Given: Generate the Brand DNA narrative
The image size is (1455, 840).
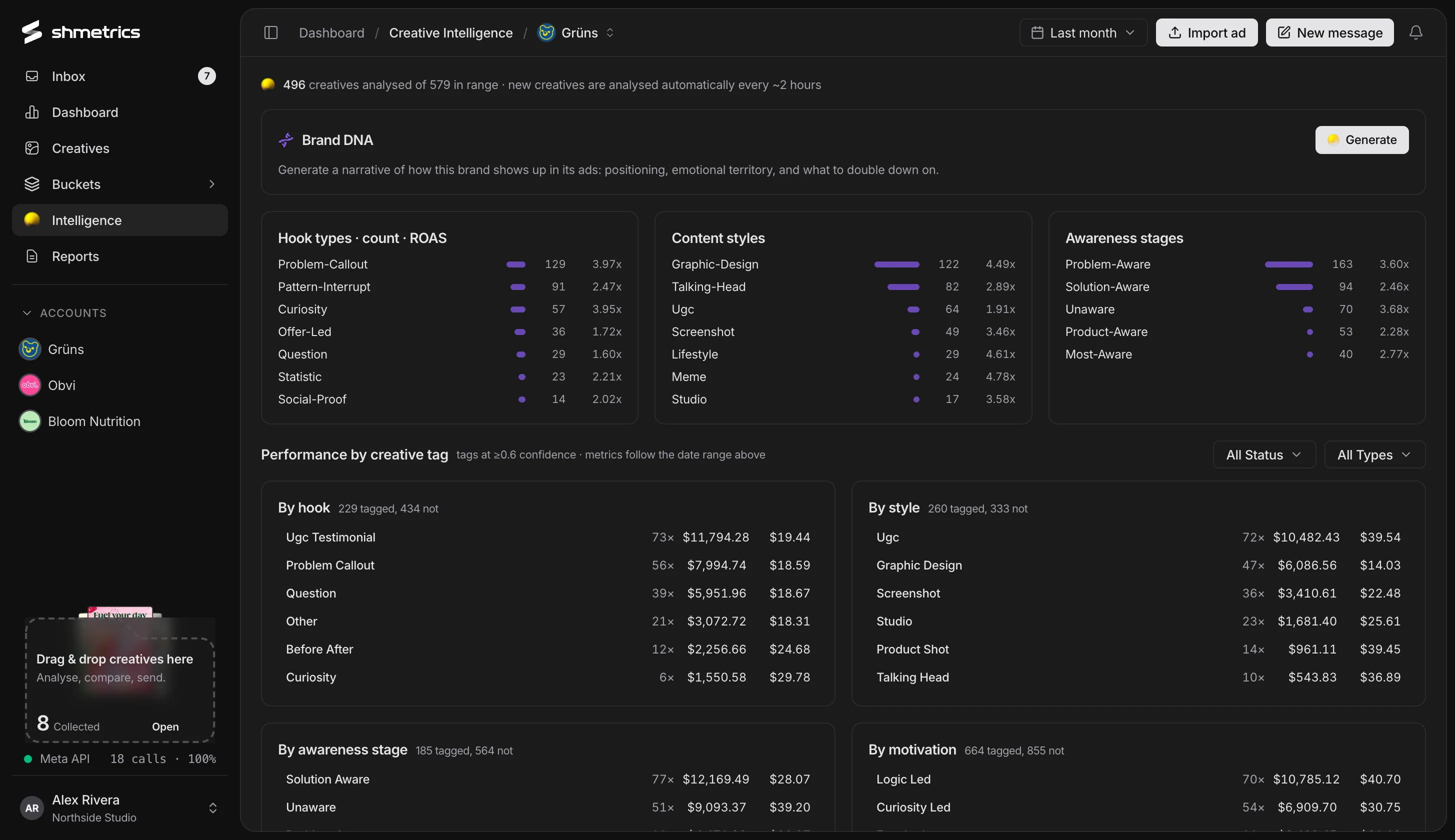Looking at the screenshot, I should tap(1361, 139).
